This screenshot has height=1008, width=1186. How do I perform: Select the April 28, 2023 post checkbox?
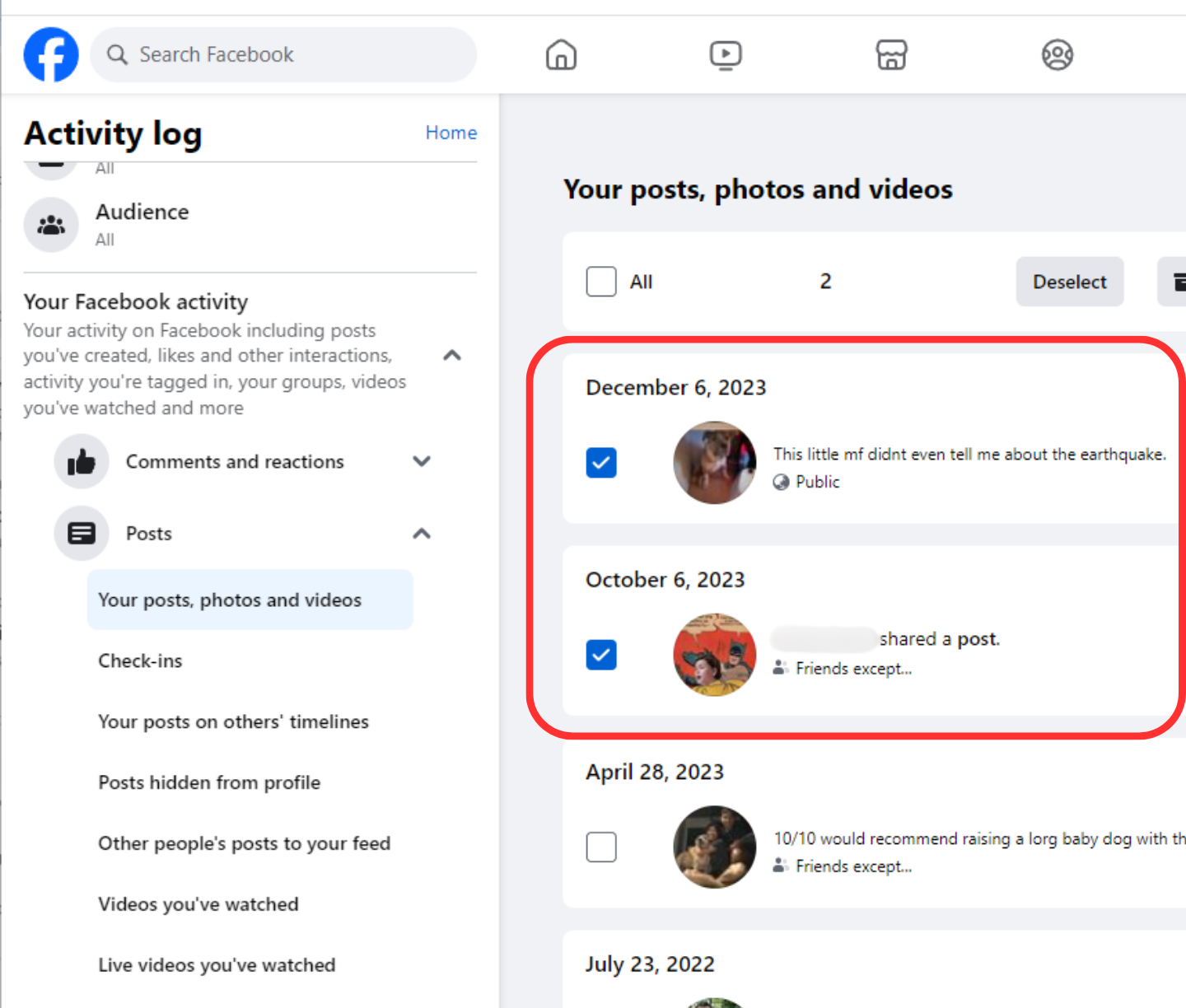coord(601,847)
